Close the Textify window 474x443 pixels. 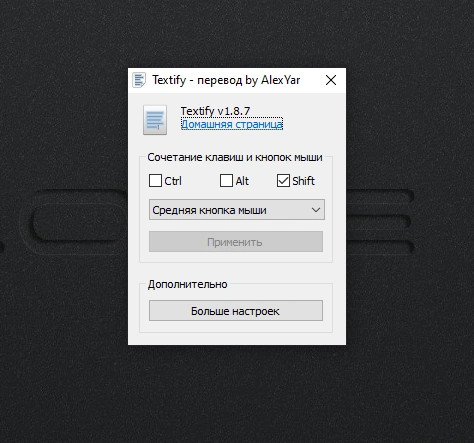tap(331, 80)
